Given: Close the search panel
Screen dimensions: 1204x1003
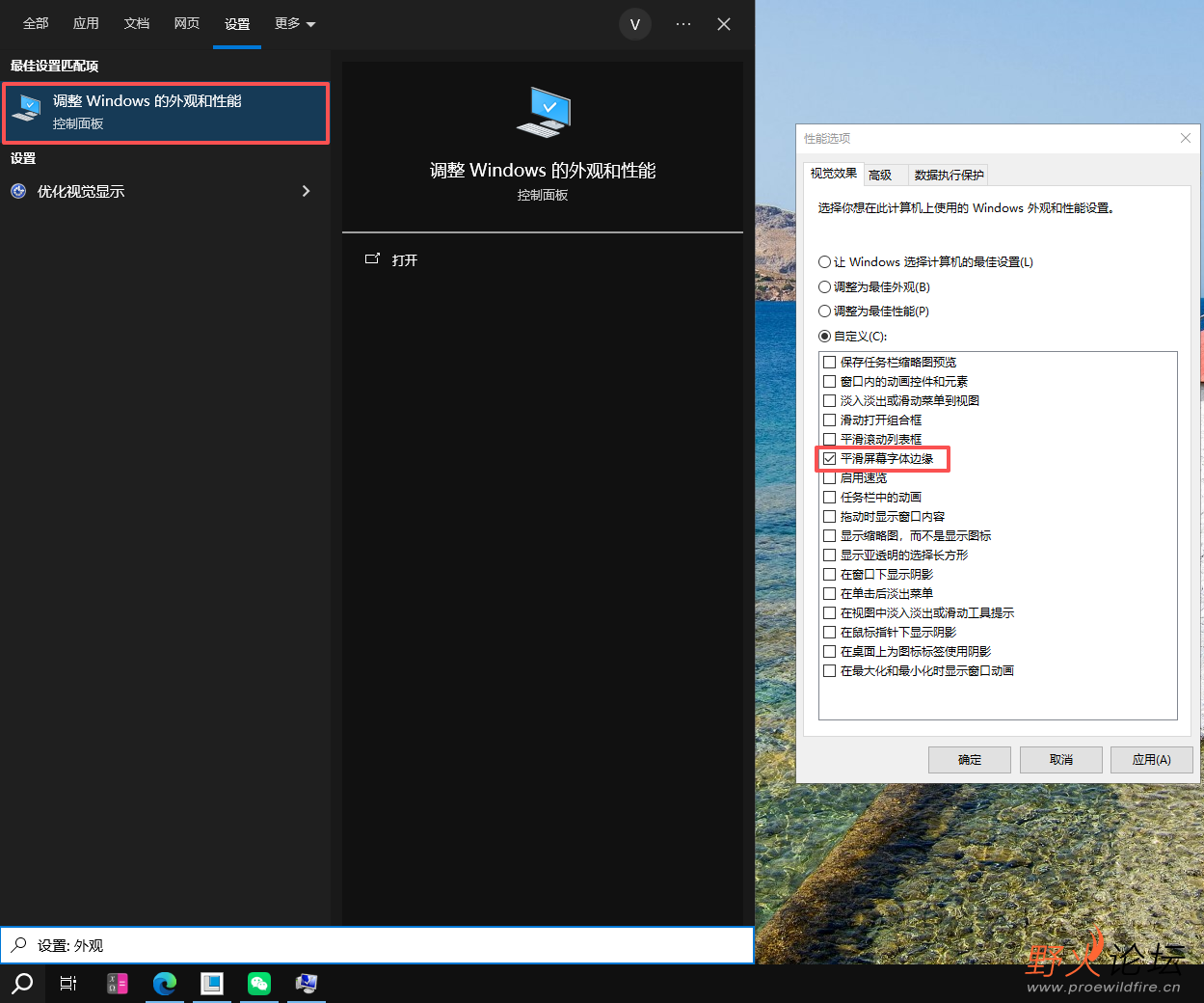Looking at the screenshot, I should pyautogui.click(x=724, y=24).
